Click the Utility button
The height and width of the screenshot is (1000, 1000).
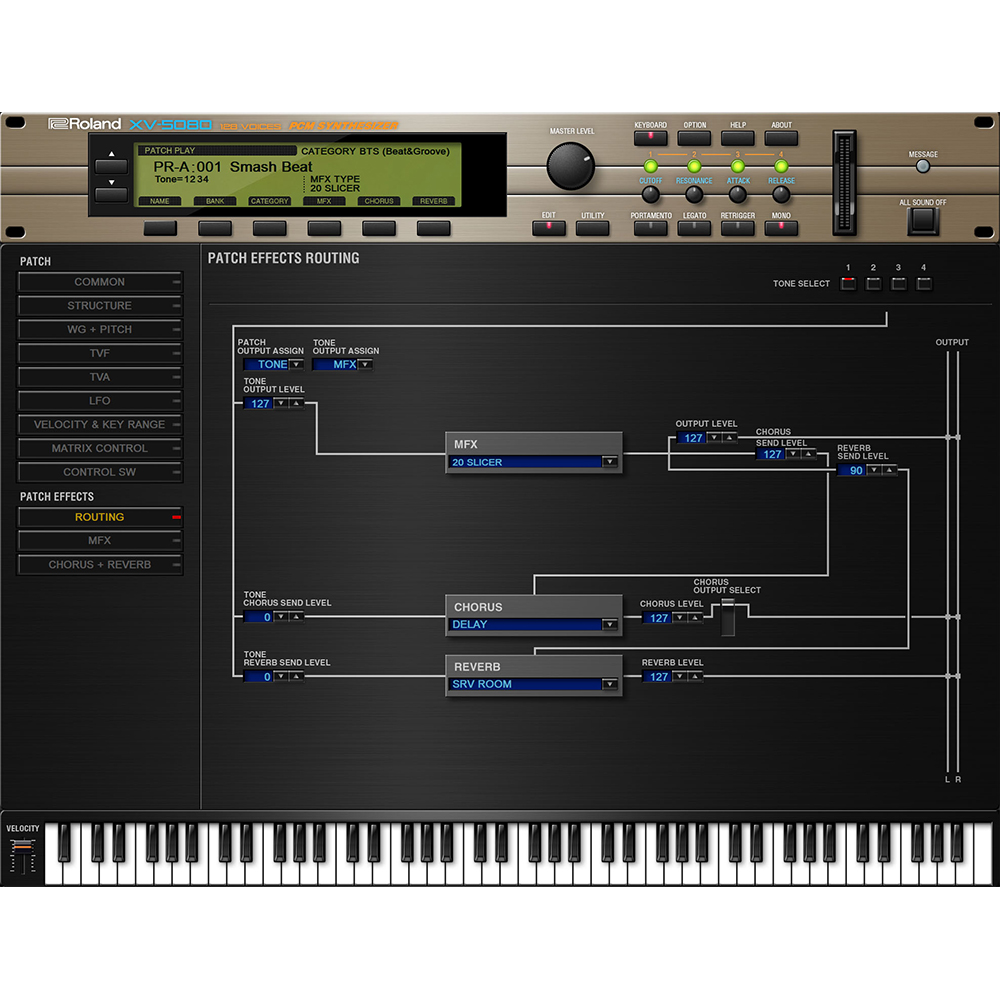[592, 228]
